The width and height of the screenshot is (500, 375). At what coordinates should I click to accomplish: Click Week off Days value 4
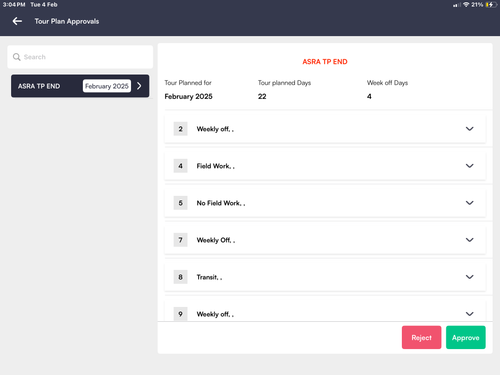click(x=369, y=96)
